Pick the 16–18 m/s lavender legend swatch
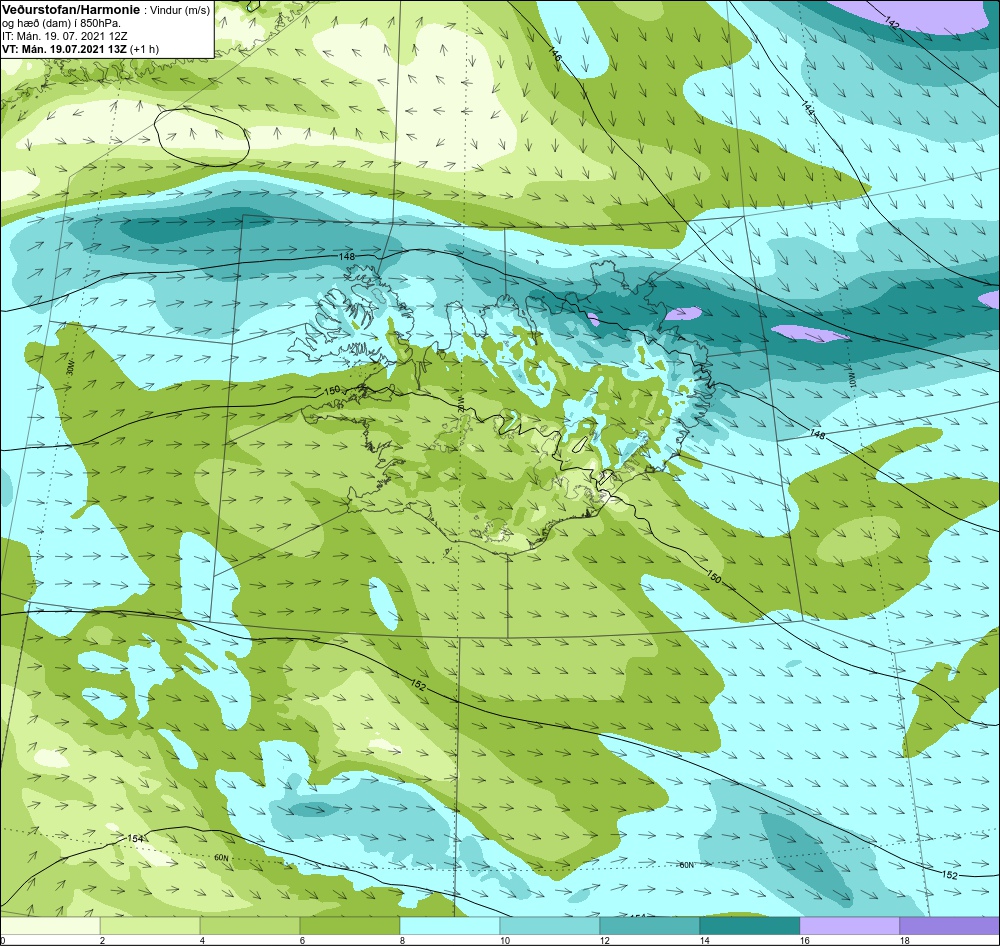This screenshot has width=1000, height=946. (849, 925)
